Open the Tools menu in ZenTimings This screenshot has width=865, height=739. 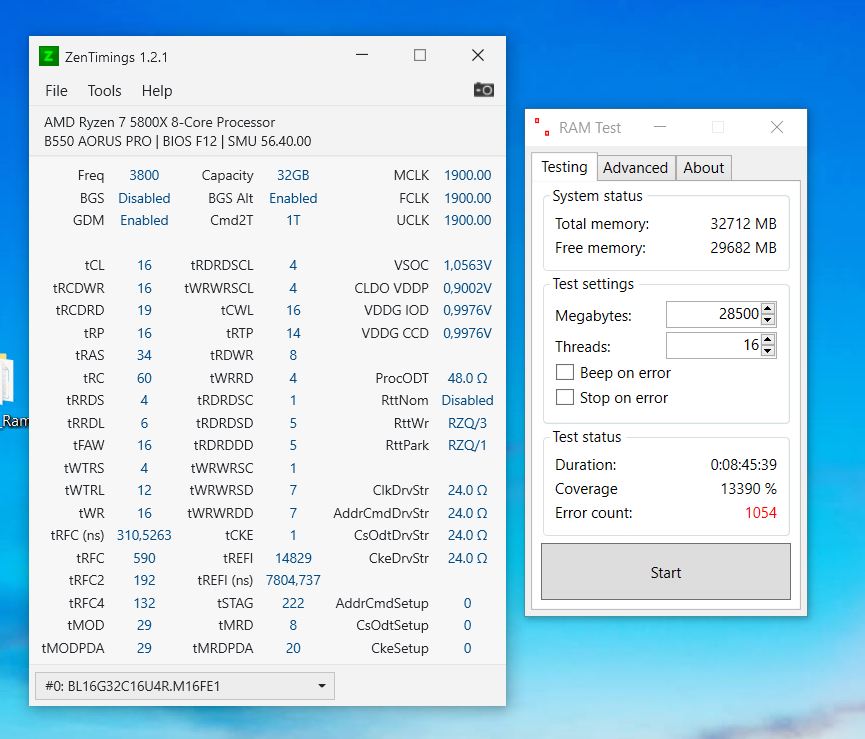(104, 90)
